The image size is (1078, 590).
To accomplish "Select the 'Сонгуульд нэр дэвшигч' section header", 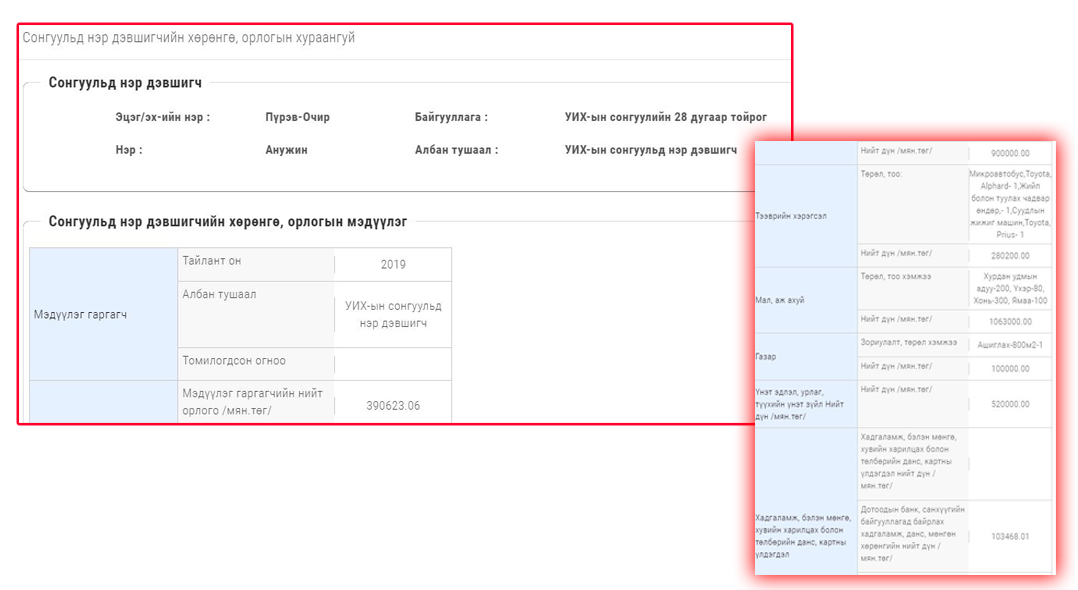I will [x=125, y=83].
